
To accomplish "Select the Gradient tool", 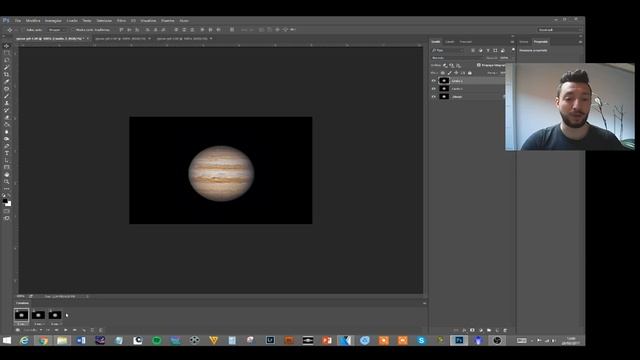I will (7, 124).
